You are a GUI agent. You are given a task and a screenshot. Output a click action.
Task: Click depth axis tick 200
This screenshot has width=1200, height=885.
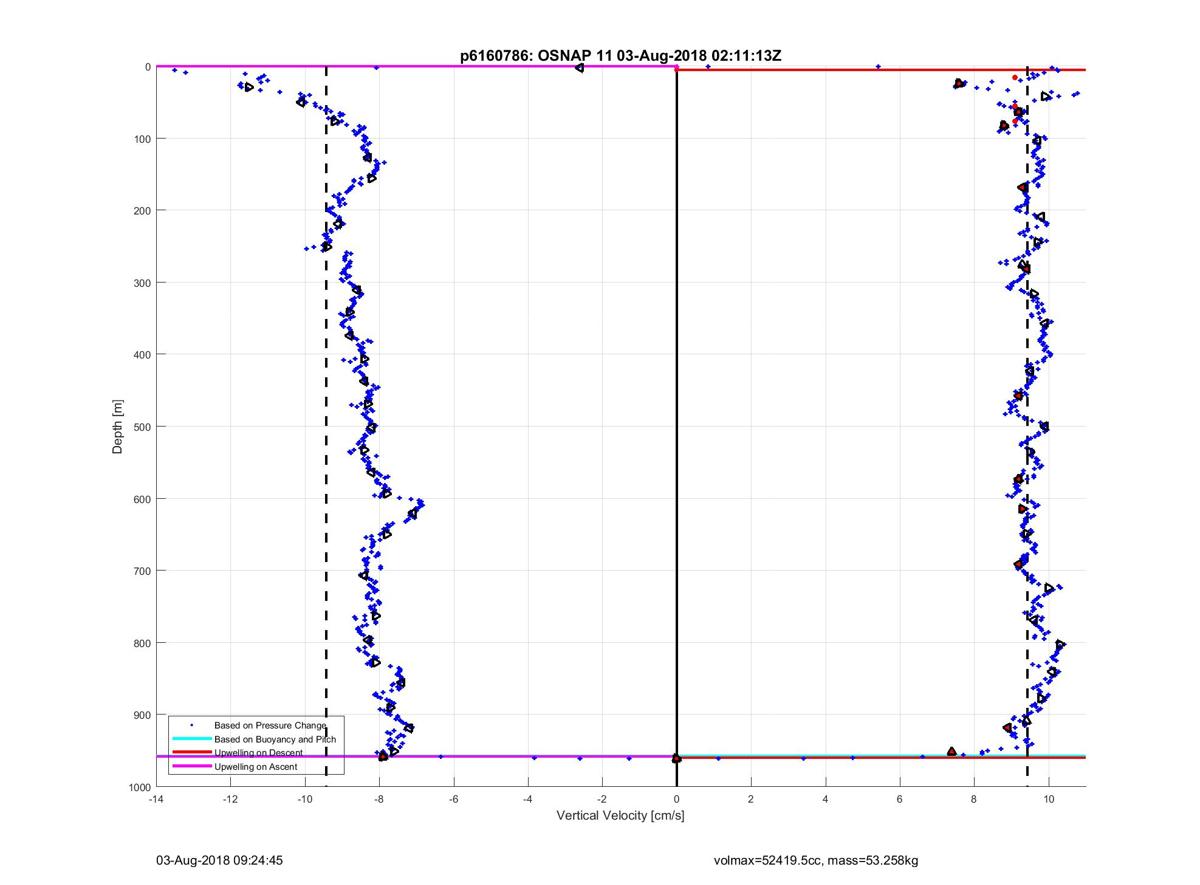click(x=140, y=211)
